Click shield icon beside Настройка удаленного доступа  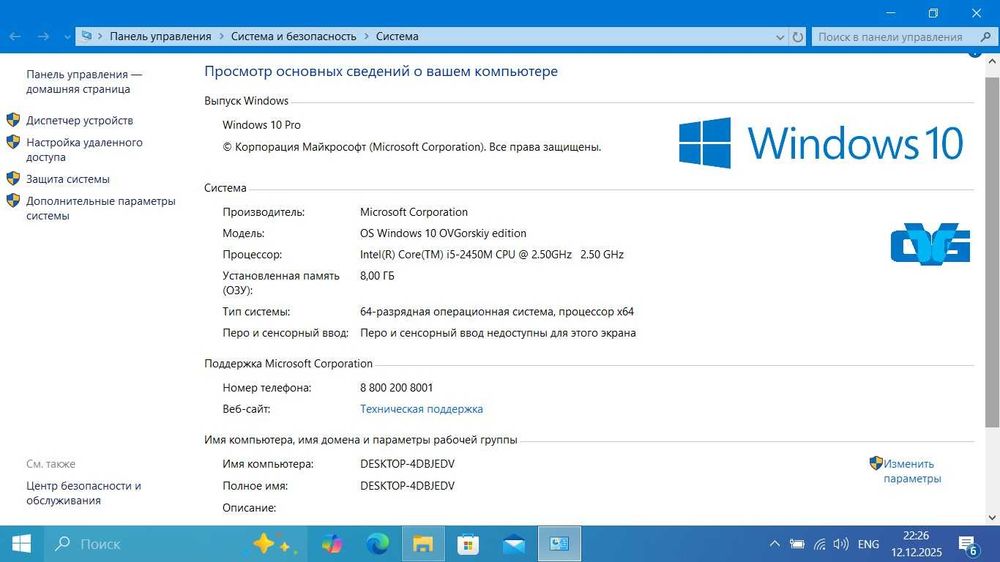[x=13, y=142]
